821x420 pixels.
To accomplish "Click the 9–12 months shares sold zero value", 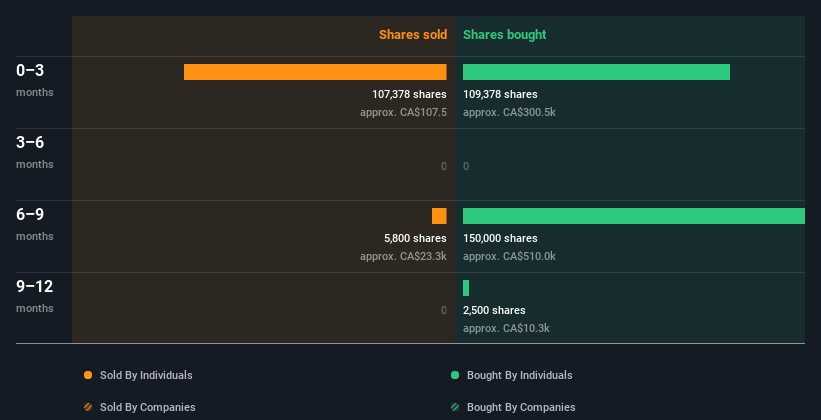I will [x=444, y=310].
